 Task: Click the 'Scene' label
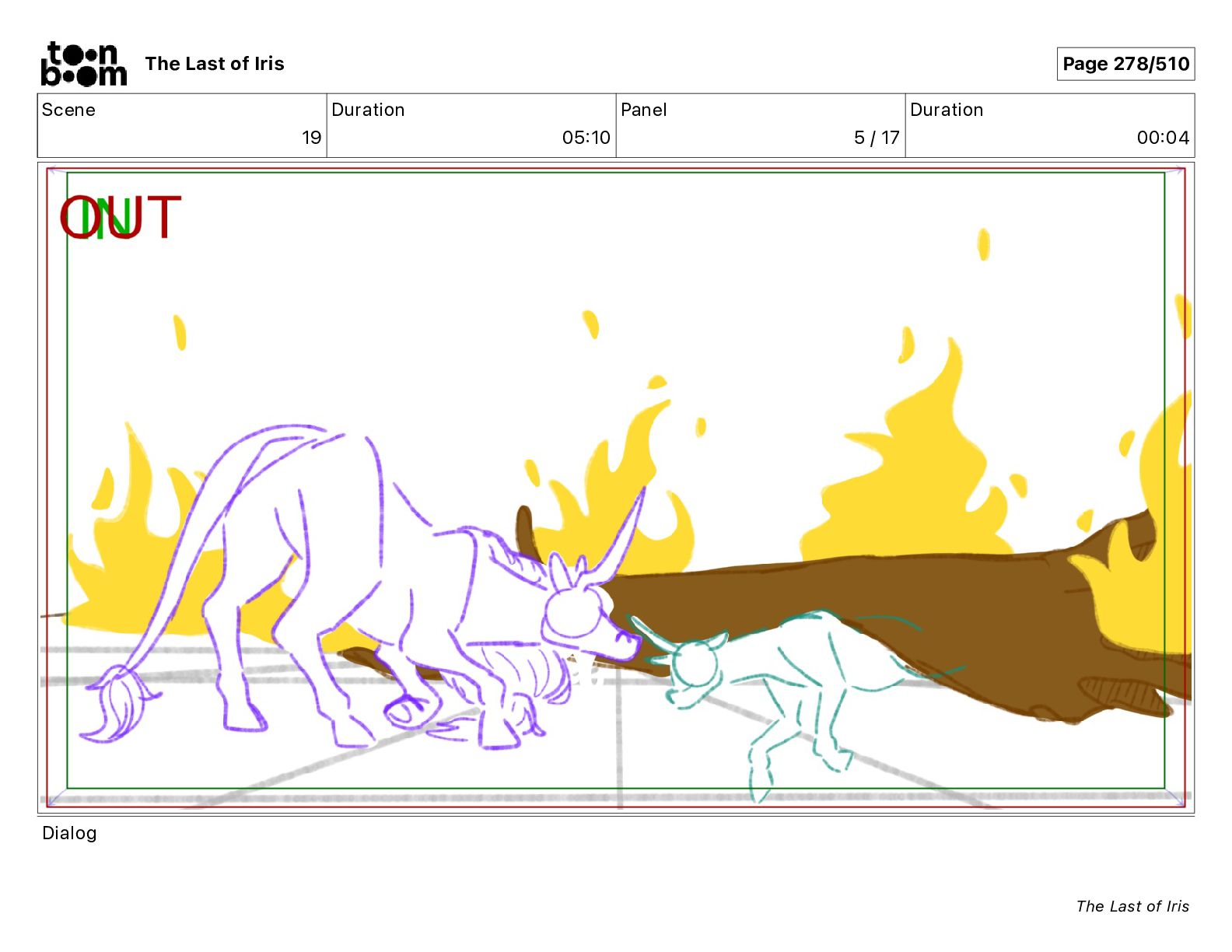[68, 110]
